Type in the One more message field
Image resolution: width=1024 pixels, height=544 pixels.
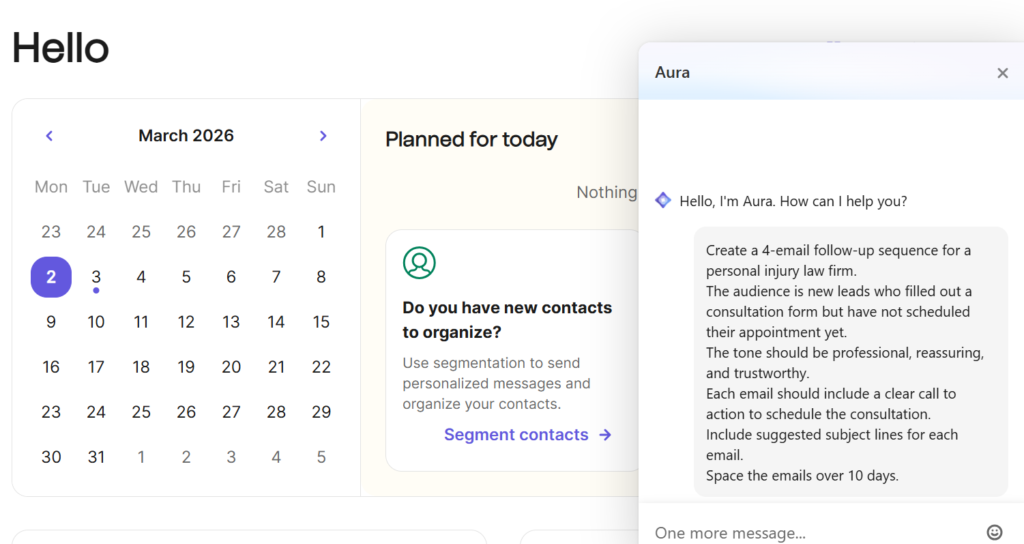coord(810,532)
